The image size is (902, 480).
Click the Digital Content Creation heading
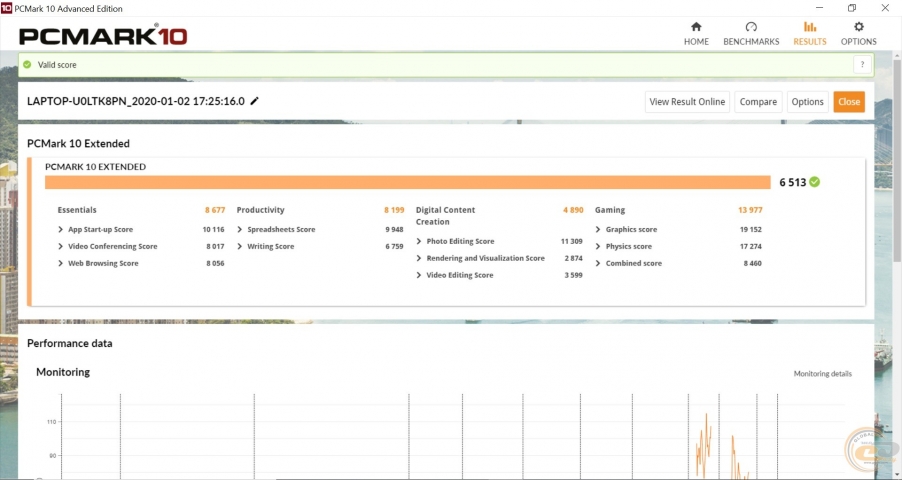(445, 216)
